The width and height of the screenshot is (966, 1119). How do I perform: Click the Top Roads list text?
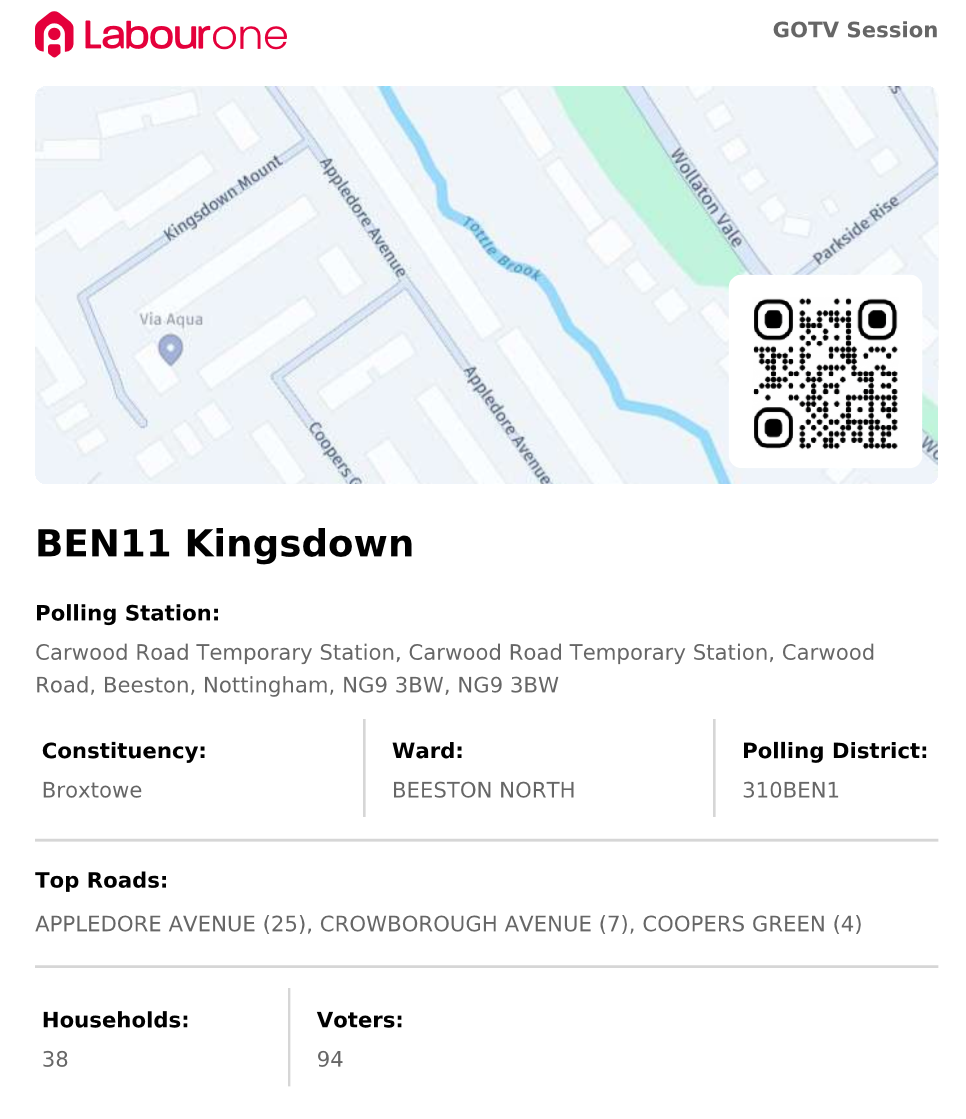pyautogui.click(x=448, y=924)
